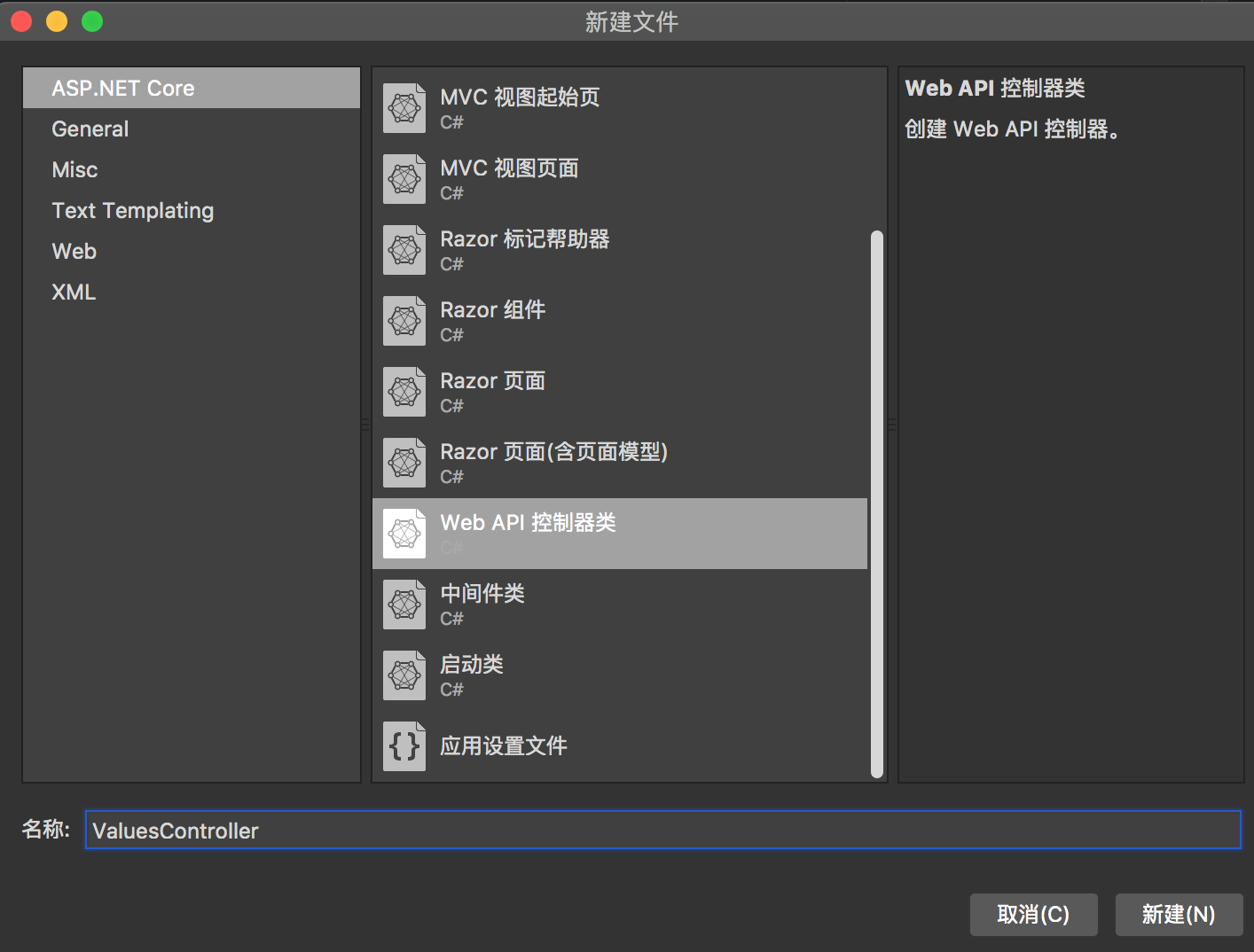Click the 中间件类 file icon

pos(404,605)
